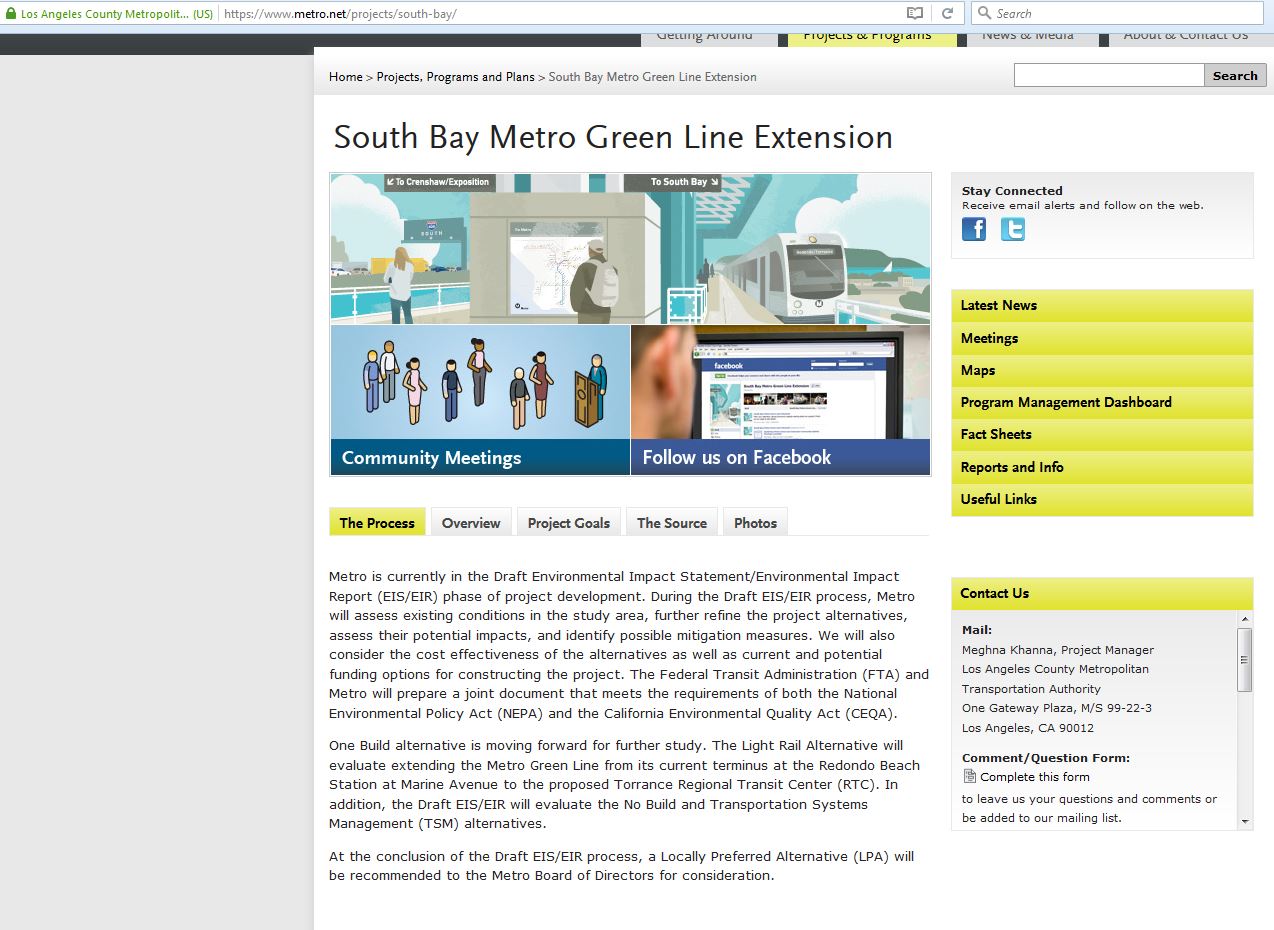The width and height of the screenshot is (1274, 930).
Task: Reload the page using the refresh icon
Action: click(x=947, y=13)
